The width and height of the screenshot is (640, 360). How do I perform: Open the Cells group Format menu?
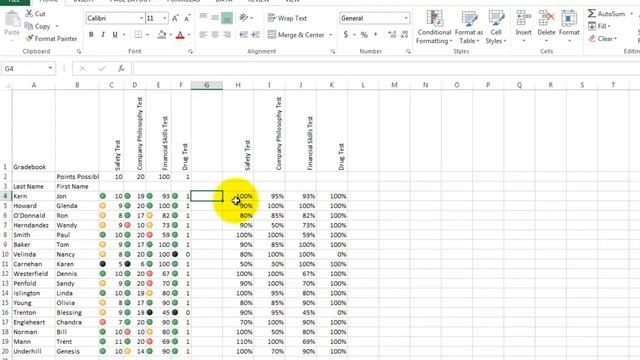(x=569, y=27)
